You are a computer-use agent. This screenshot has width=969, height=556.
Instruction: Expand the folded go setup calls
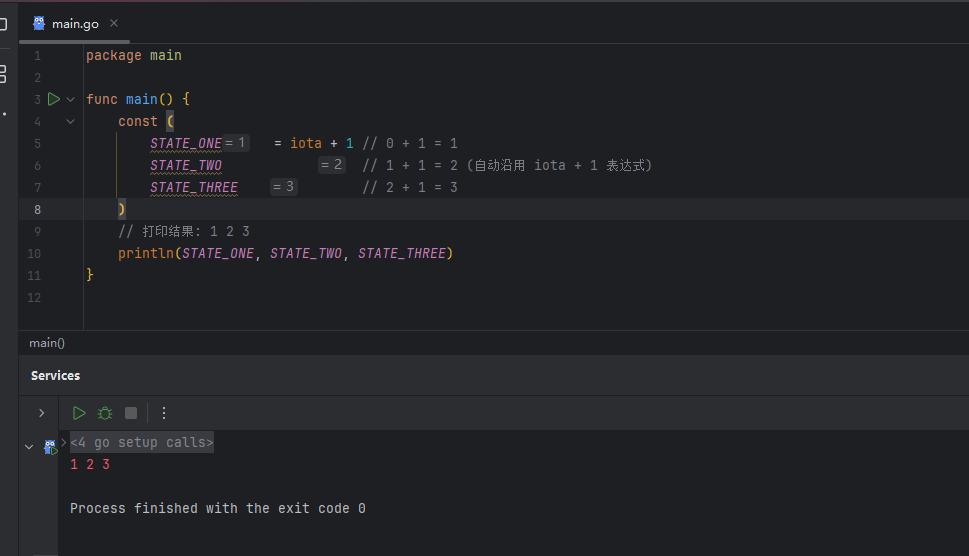click(64, 442)
